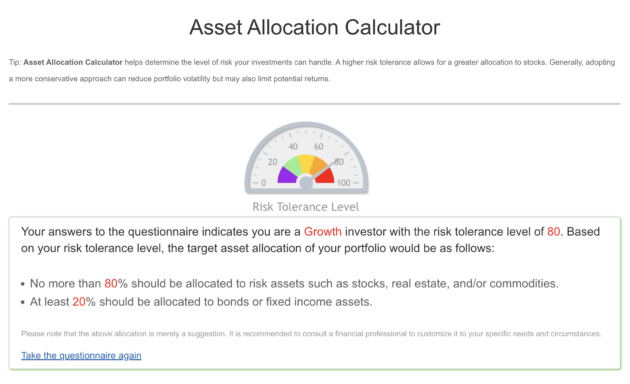The height and width of the screenshot is (384, 630).
Task: Click the 40 label on gauge
Action: point(293,147)
